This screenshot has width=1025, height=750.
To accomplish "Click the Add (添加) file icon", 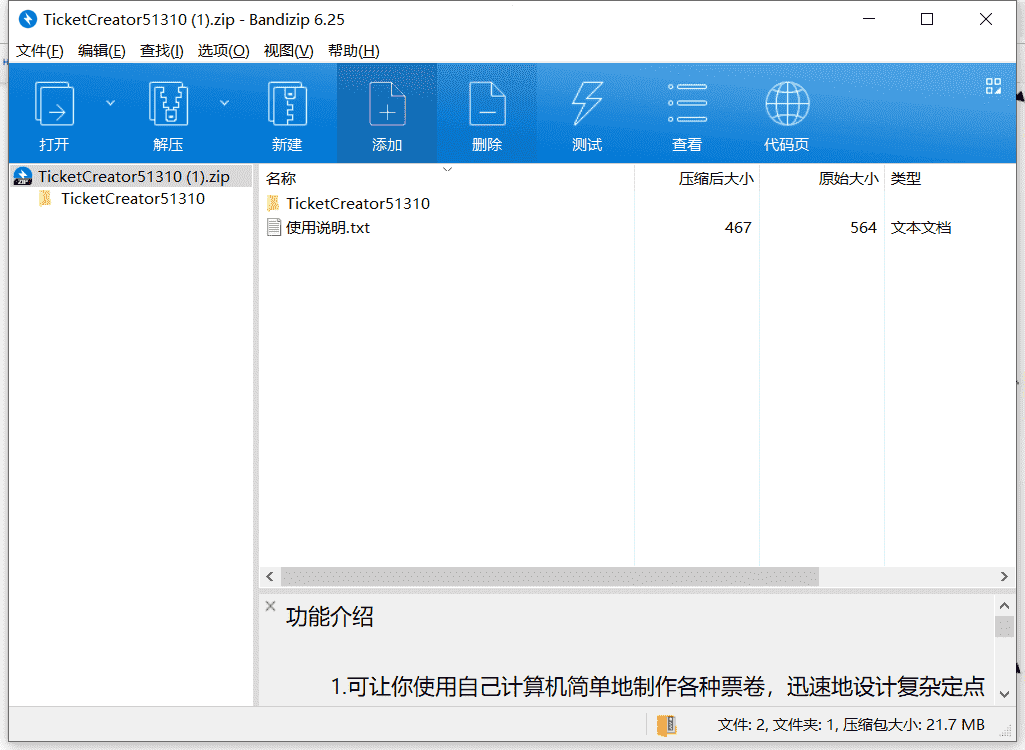I will pos(387,103).
